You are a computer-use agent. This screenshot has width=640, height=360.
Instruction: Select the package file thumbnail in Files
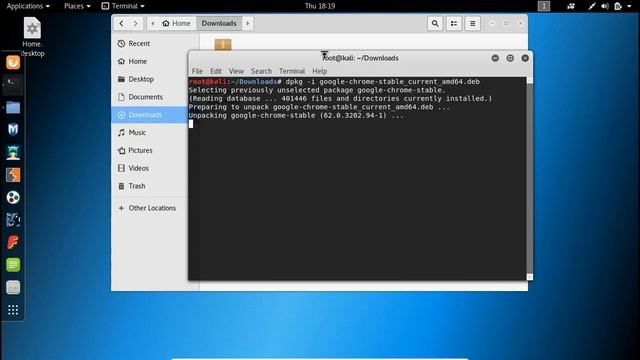[223, 44]
